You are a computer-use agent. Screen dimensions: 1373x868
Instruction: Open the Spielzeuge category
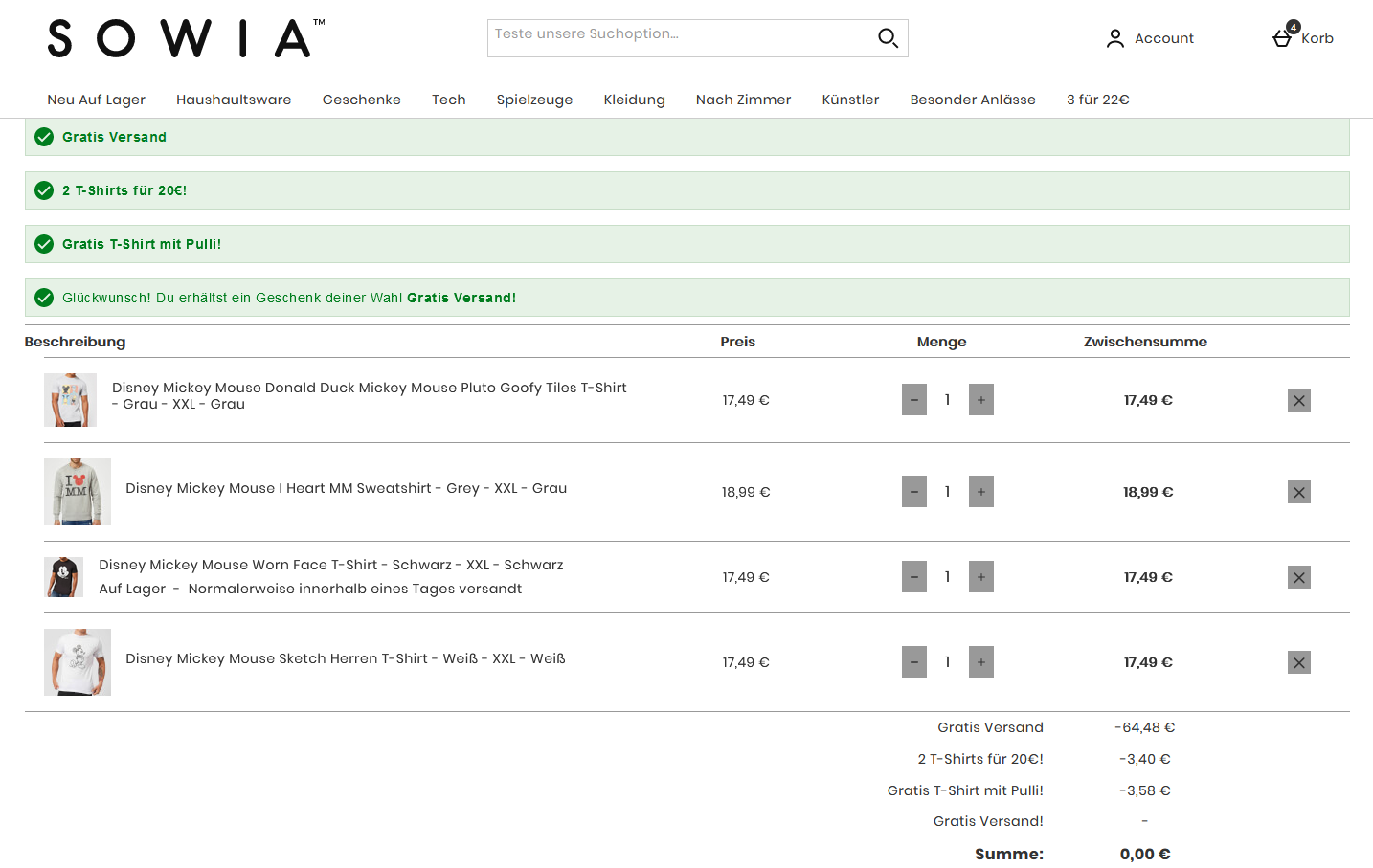tap(534, 100)
